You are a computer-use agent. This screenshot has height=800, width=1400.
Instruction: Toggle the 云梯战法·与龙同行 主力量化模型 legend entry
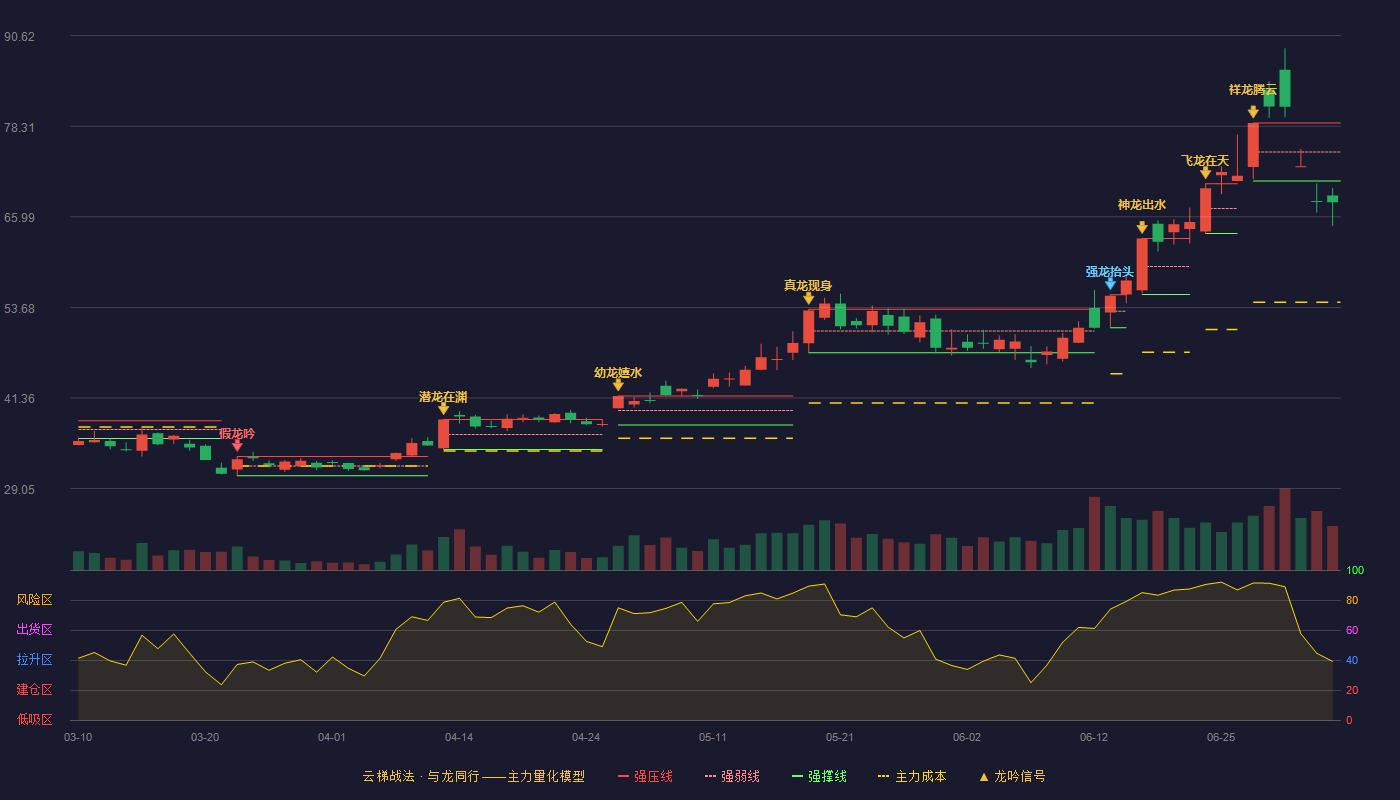474,776
